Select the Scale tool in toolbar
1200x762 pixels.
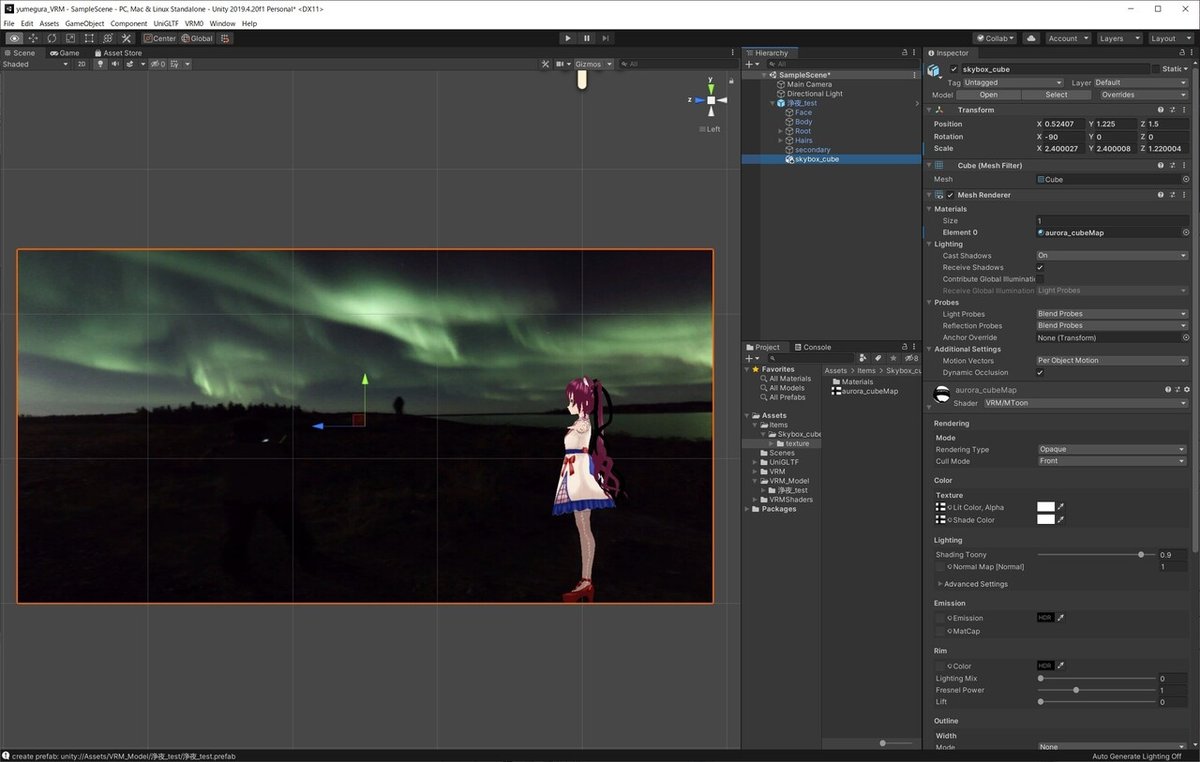click(x=70, y=38)
